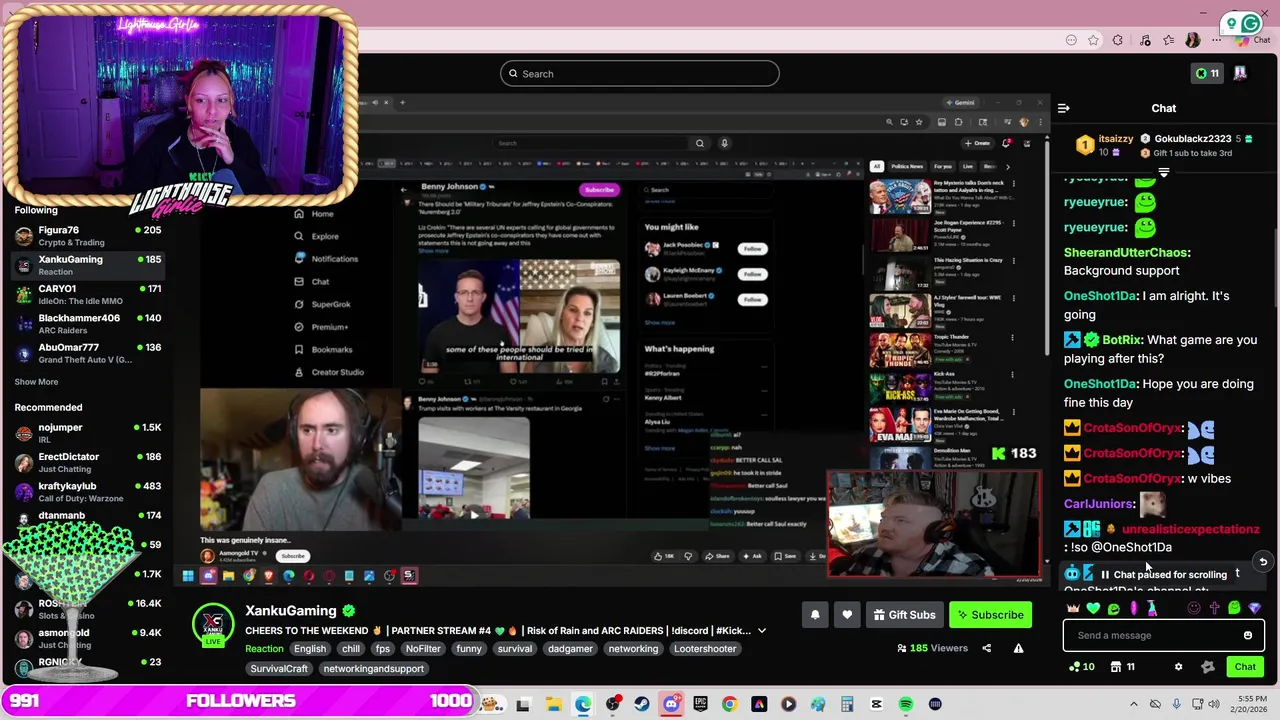
Task: Open Figura76 channel in Following list
Action: (88, 236)
